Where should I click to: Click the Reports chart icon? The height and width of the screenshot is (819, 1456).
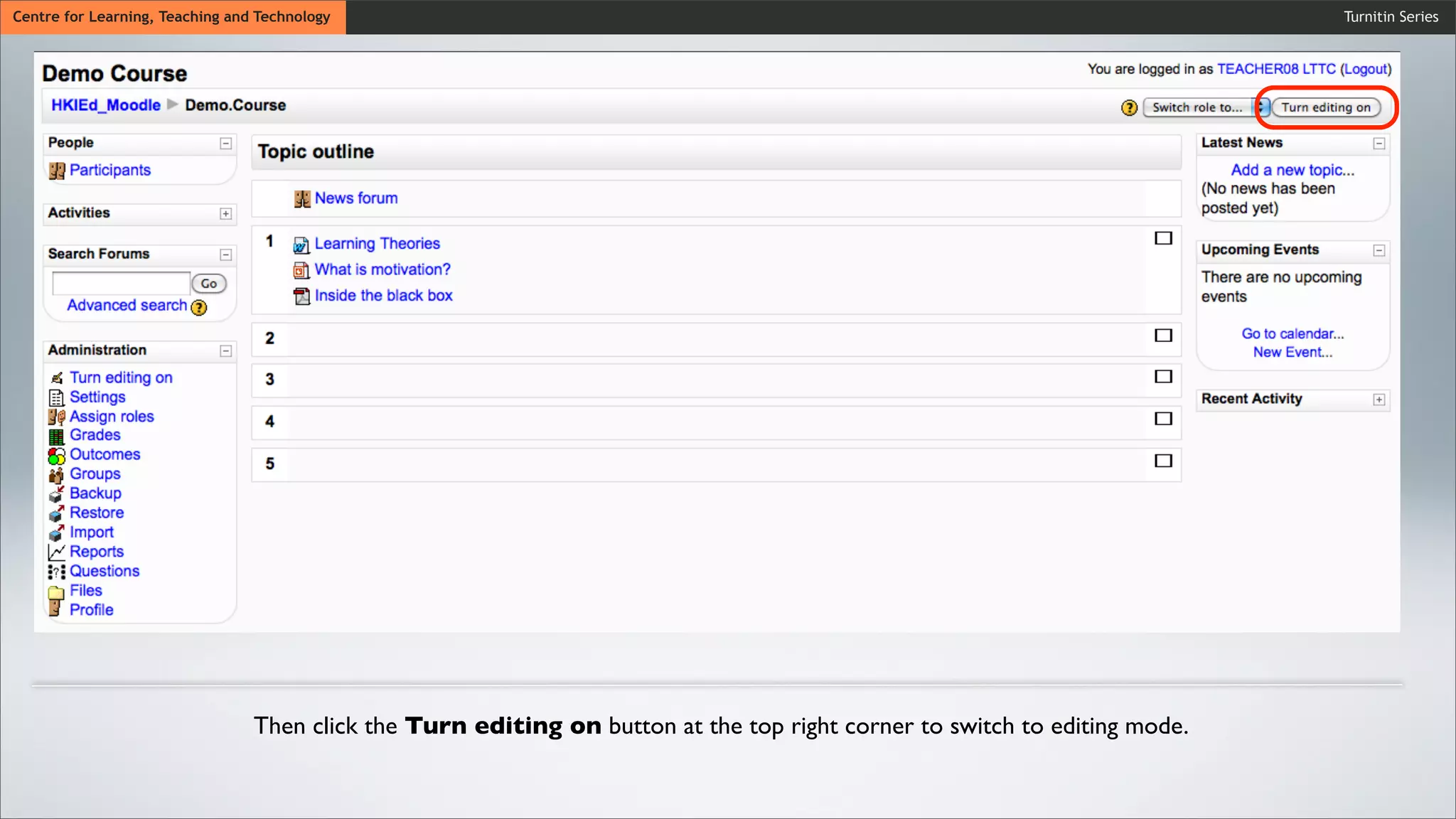pos(56,552)
